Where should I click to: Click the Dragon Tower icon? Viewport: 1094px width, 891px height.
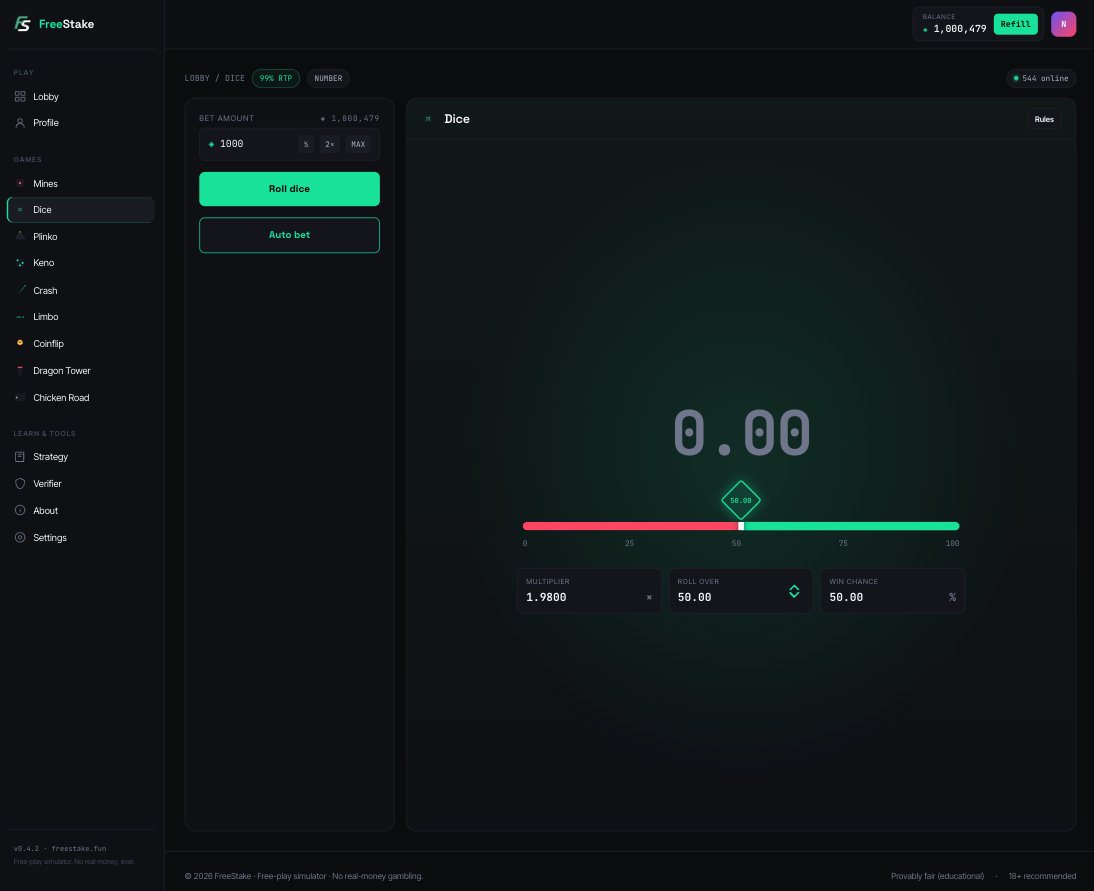pos(20,370)
